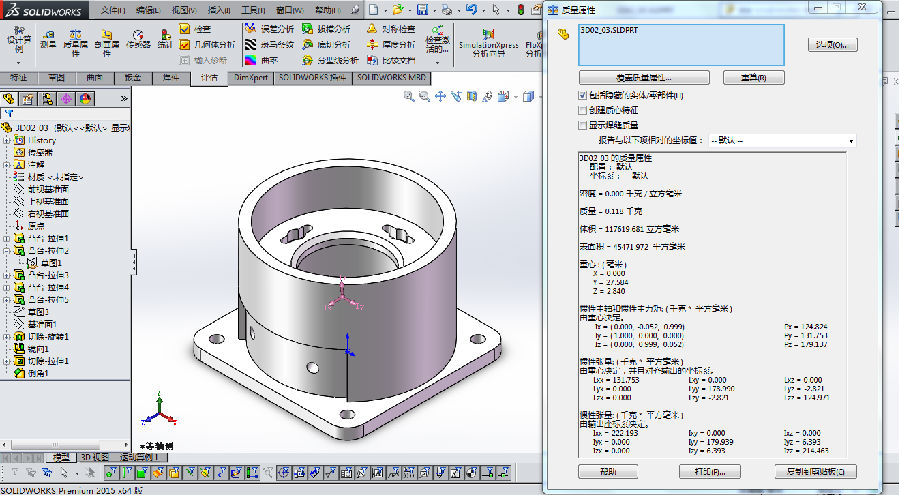Click the Options button in dialog
Viewport: 899px width, 495px height.
(x=831, y=45)
